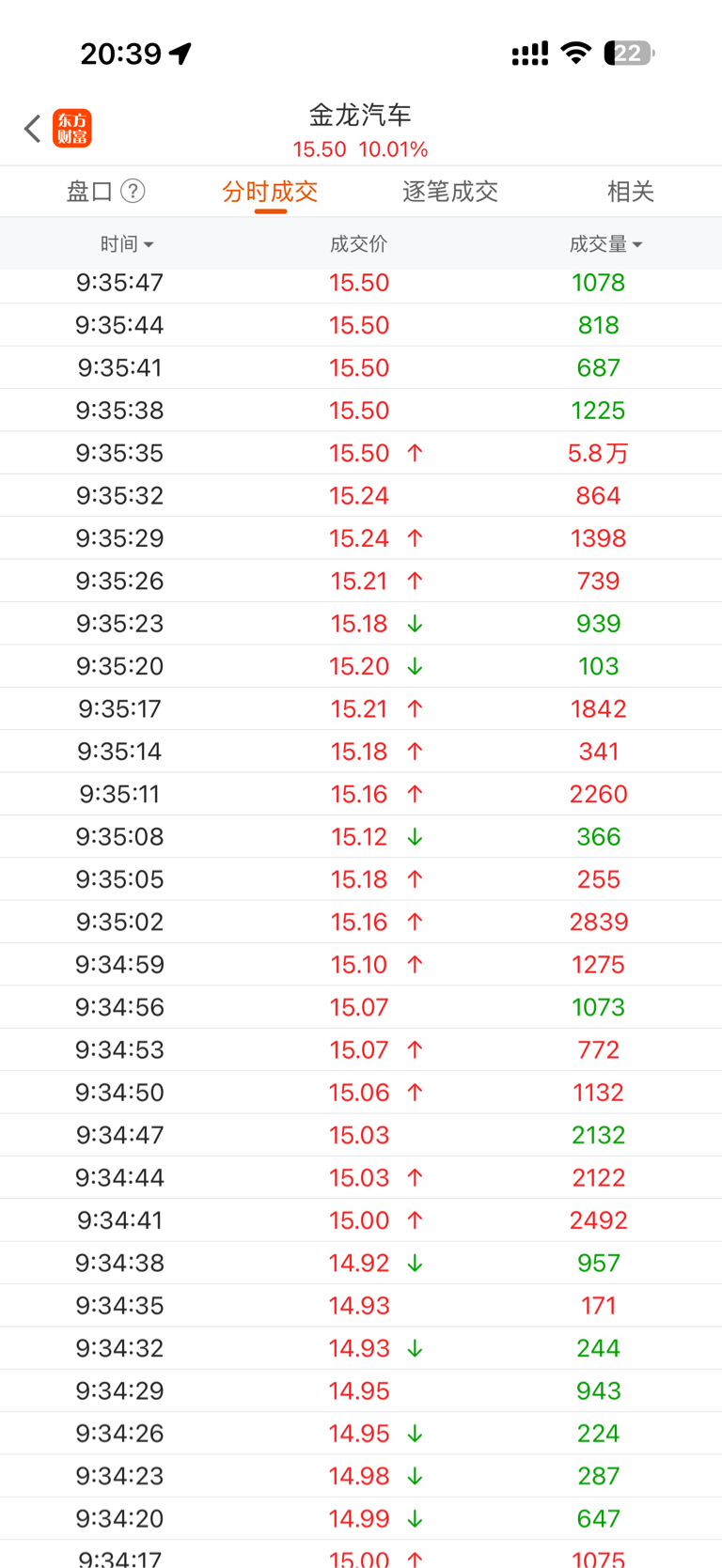Tap the 15.50 10.01% price summary

(360, 149)
